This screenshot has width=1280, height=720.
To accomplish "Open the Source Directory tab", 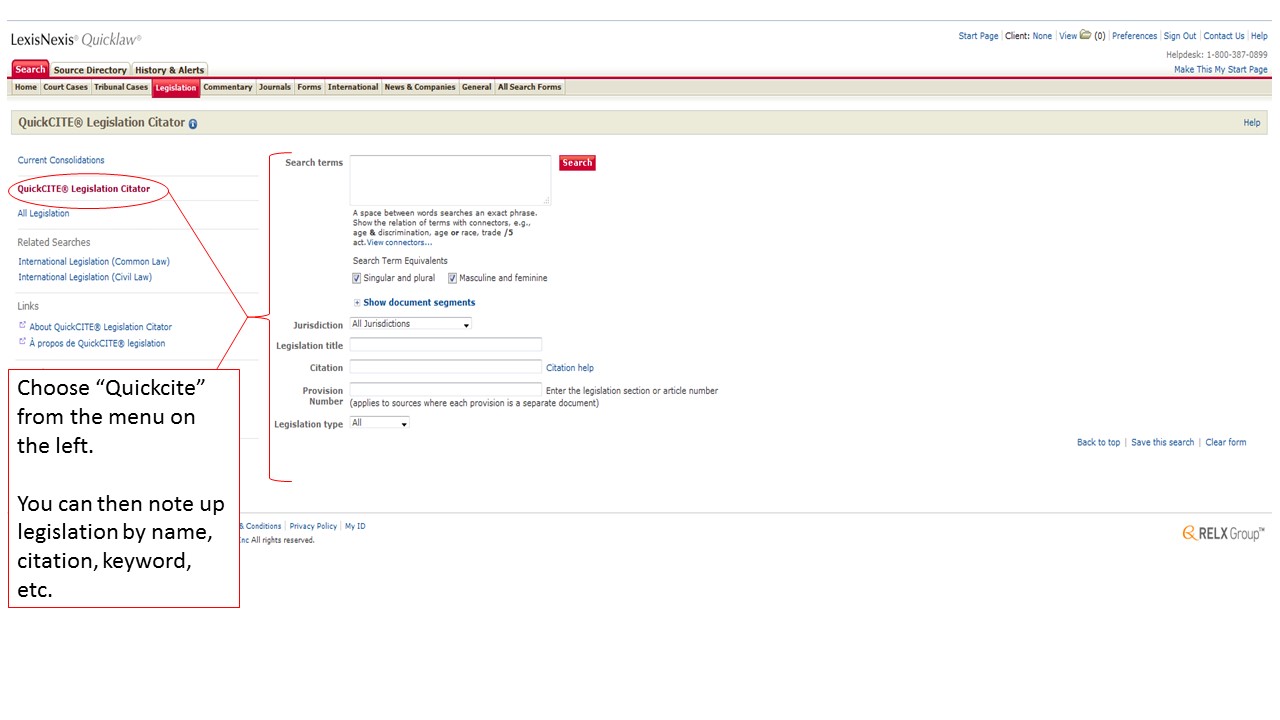I will click(x=90, y=70).
